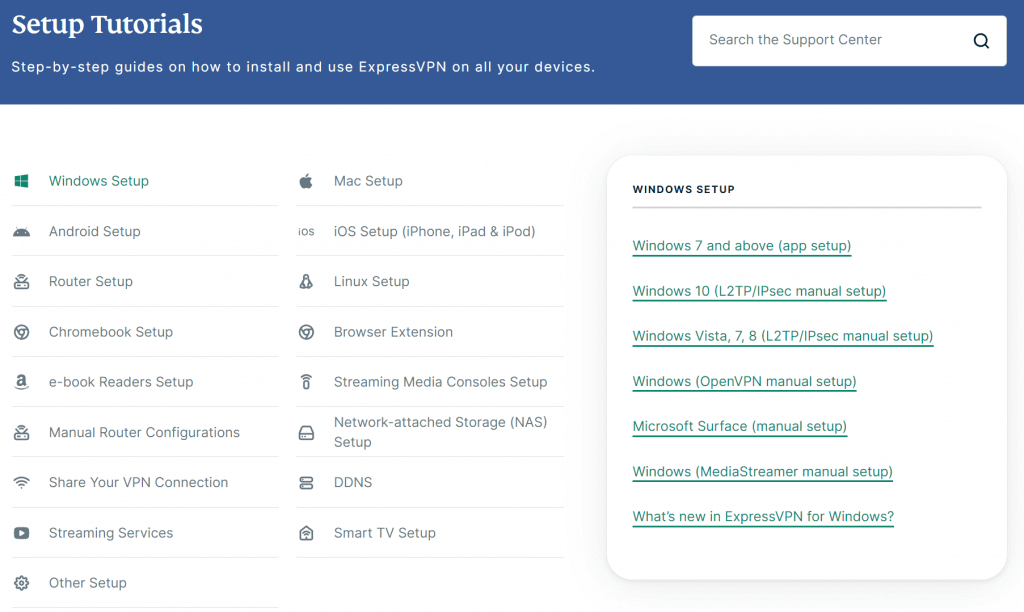Click the Amazon e-book readers icon
The height and width of the screenshot is (612, 1024).
click(x=22, y=381)
